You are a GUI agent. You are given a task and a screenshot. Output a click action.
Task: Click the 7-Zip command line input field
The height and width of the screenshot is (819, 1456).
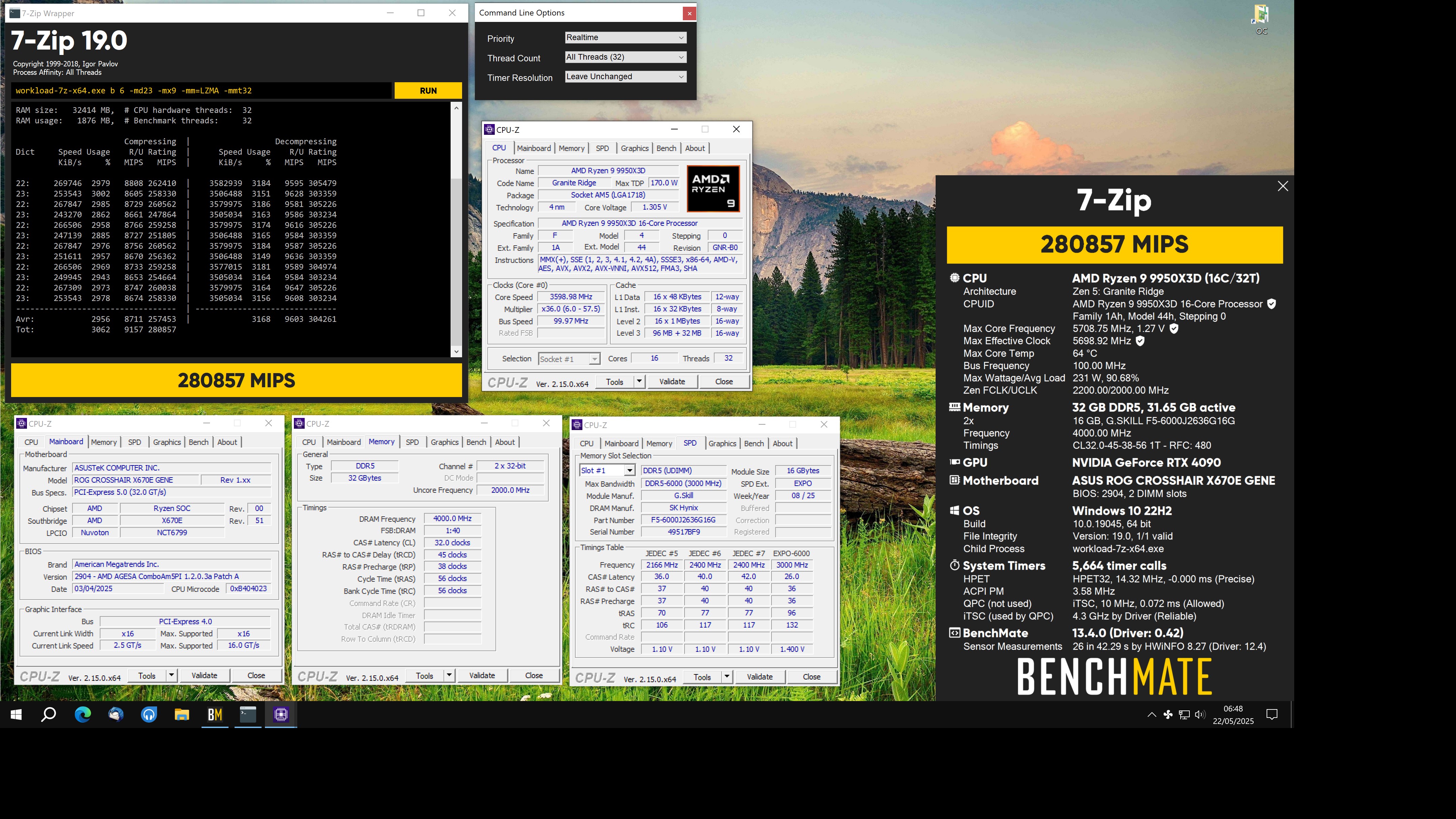pyautogui.click(x=201, y=90)
